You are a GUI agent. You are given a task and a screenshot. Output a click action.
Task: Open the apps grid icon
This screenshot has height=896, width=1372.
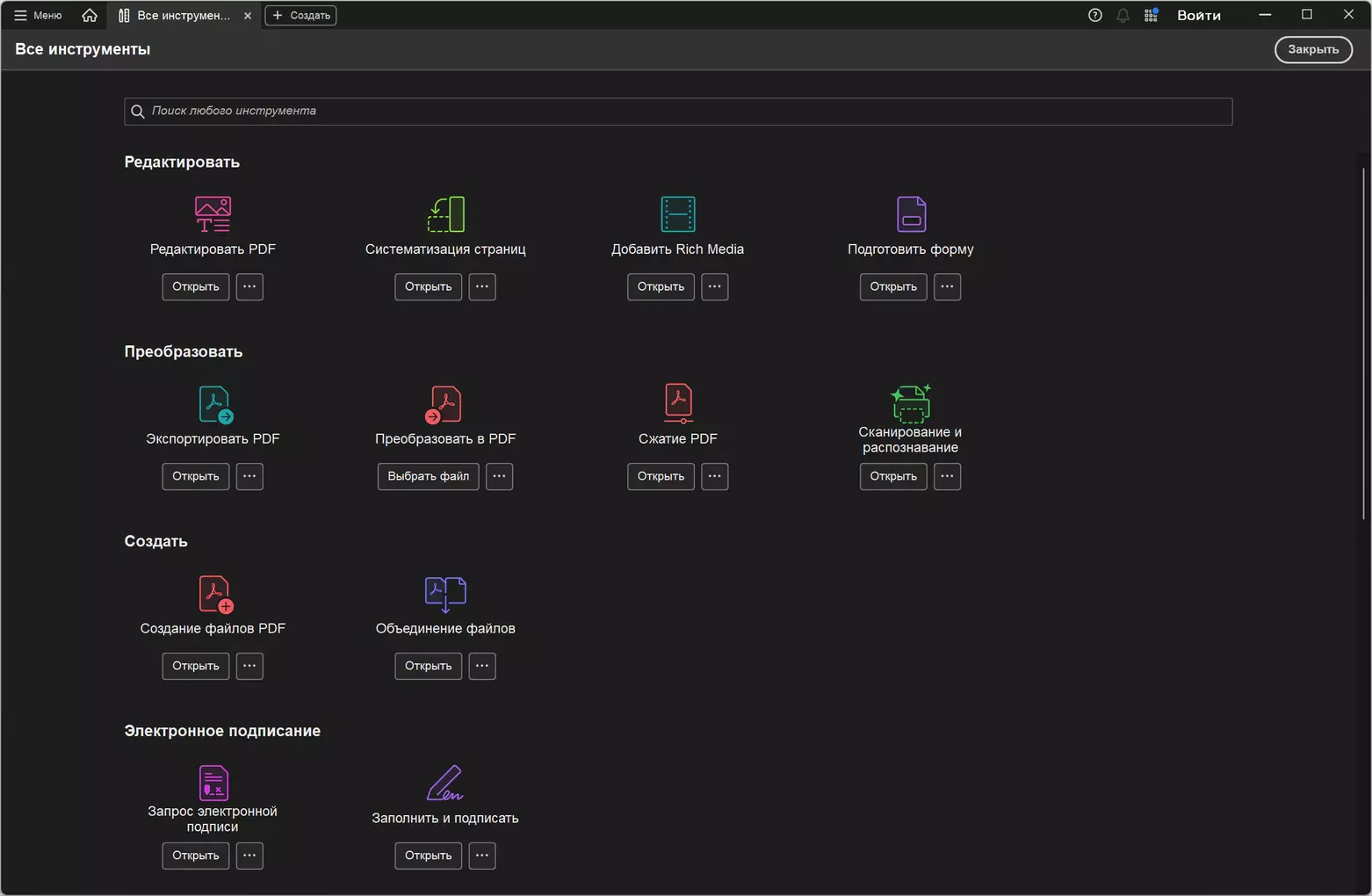[1151, 15]
